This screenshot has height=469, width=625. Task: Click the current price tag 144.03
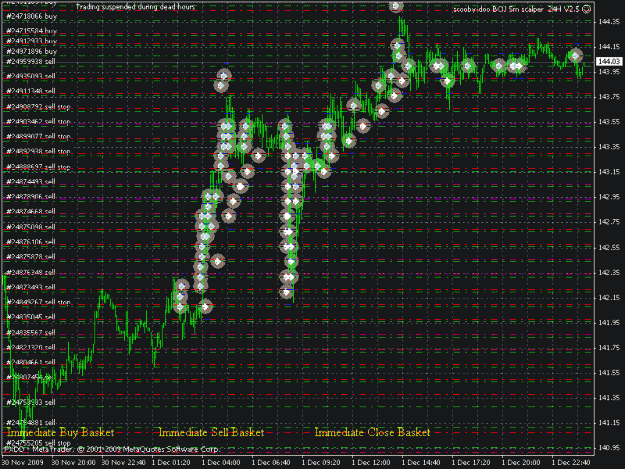609,61
